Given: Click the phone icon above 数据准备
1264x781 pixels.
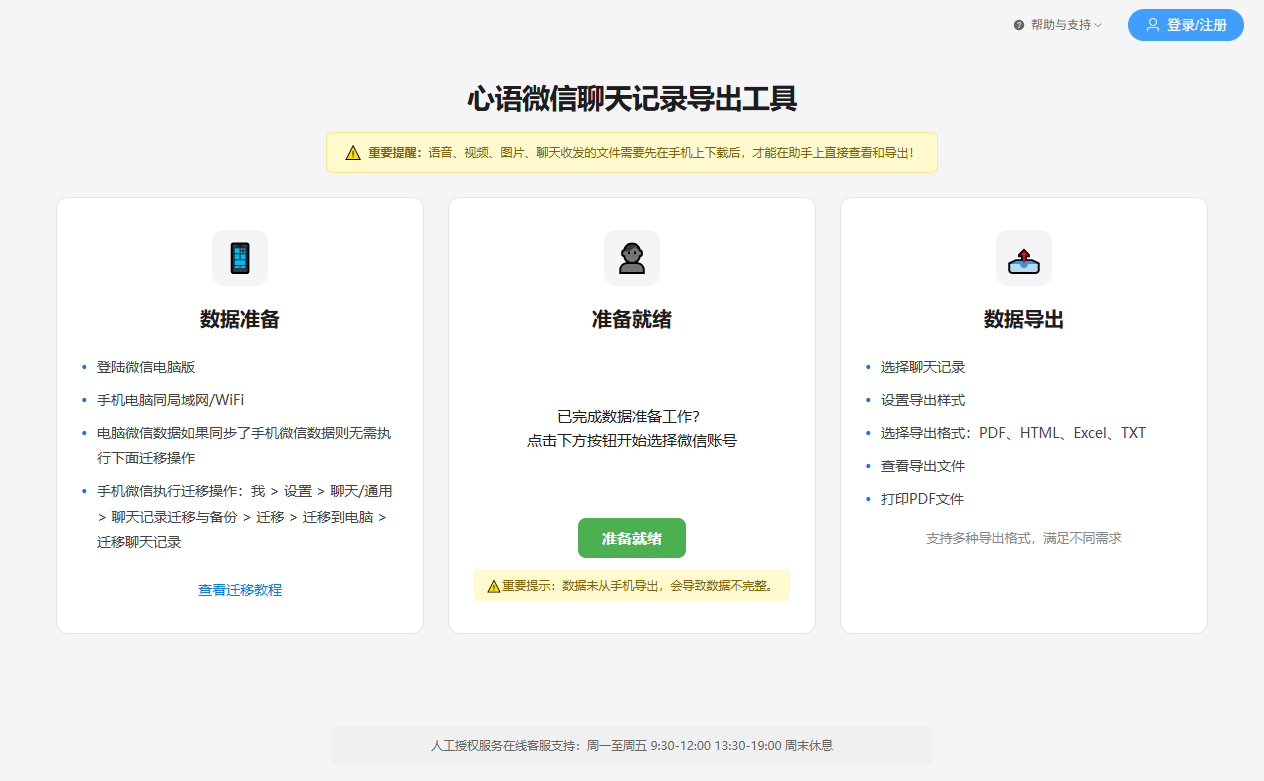Looking at the screenshot, I should pos(240,258).
